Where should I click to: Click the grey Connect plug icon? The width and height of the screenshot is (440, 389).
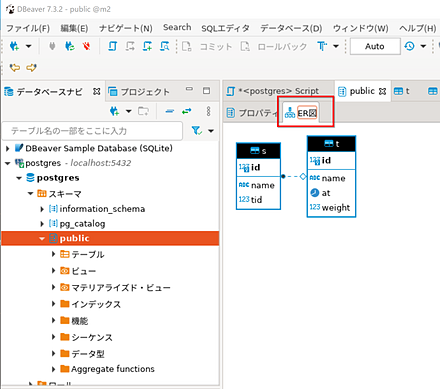(x=52, y=46)
